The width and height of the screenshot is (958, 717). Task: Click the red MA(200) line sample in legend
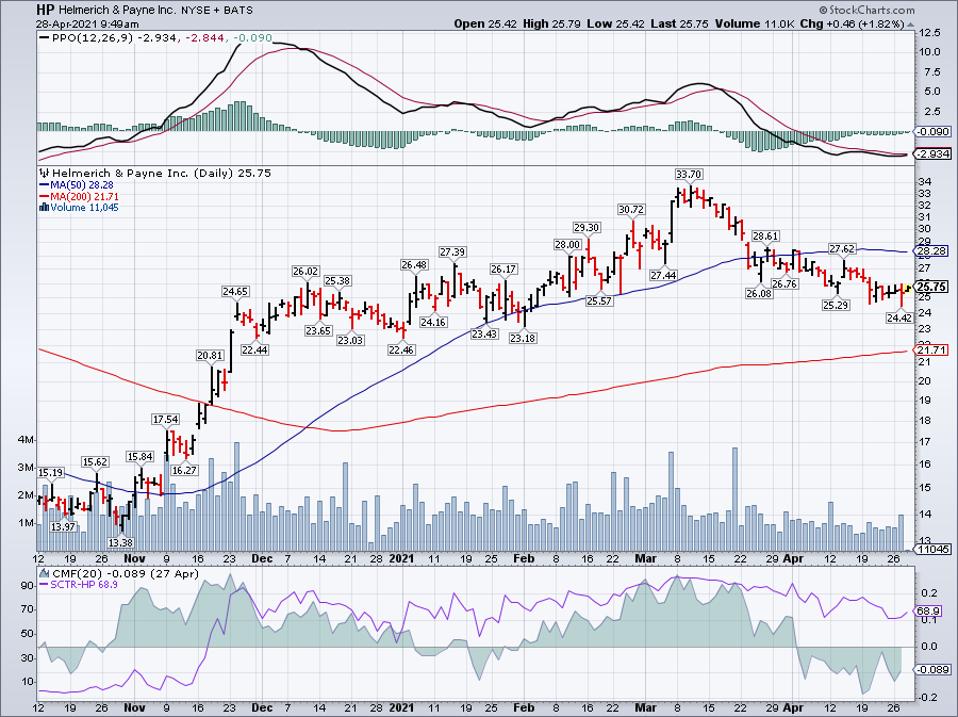pos(44,196)
